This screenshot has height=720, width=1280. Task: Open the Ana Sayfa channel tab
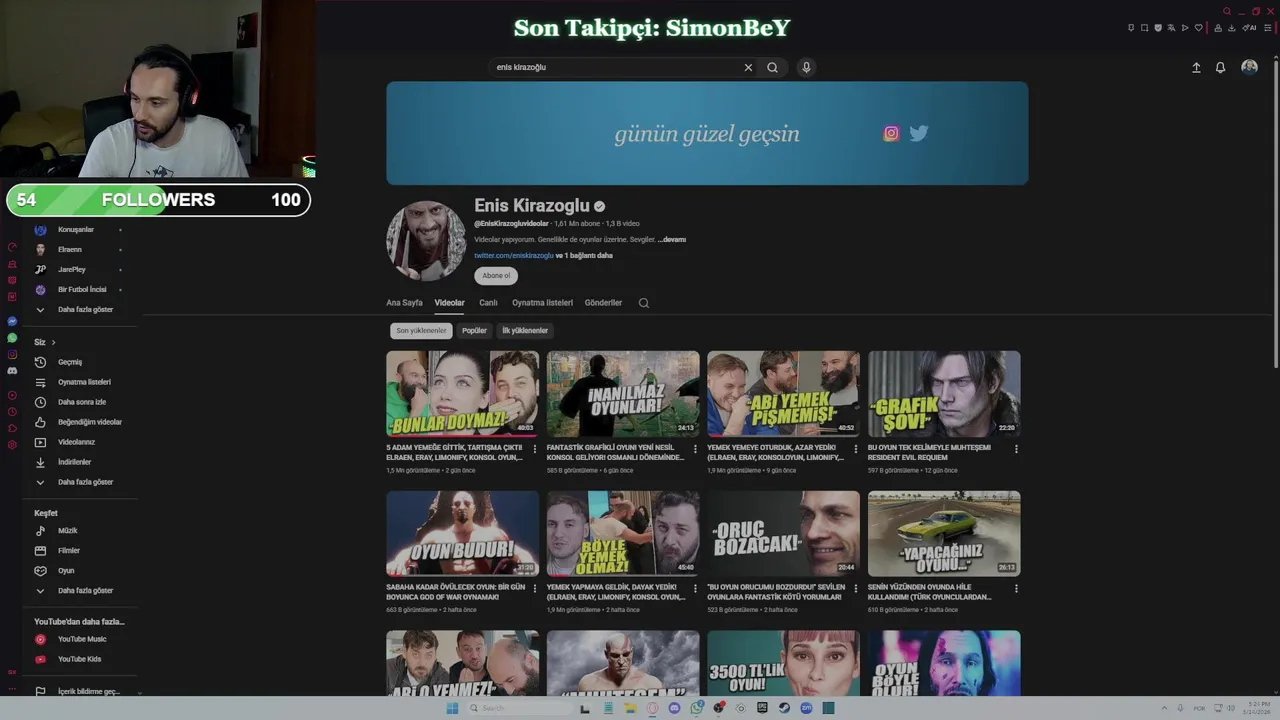404,303
